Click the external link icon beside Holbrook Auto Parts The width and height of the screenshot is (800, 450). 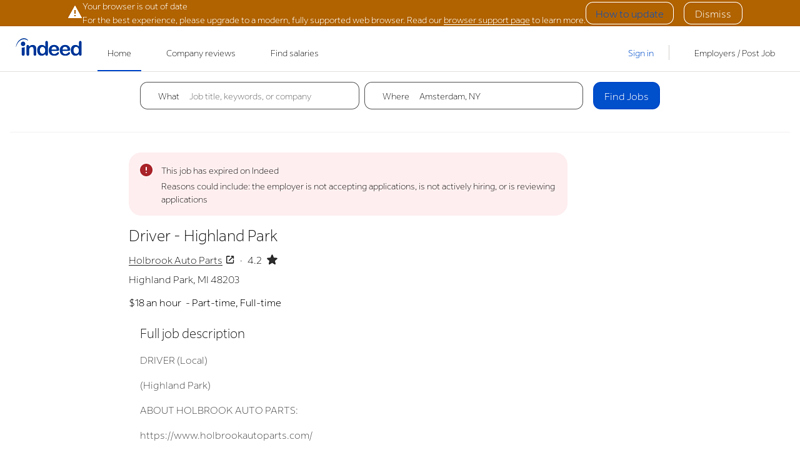[230, 260]
